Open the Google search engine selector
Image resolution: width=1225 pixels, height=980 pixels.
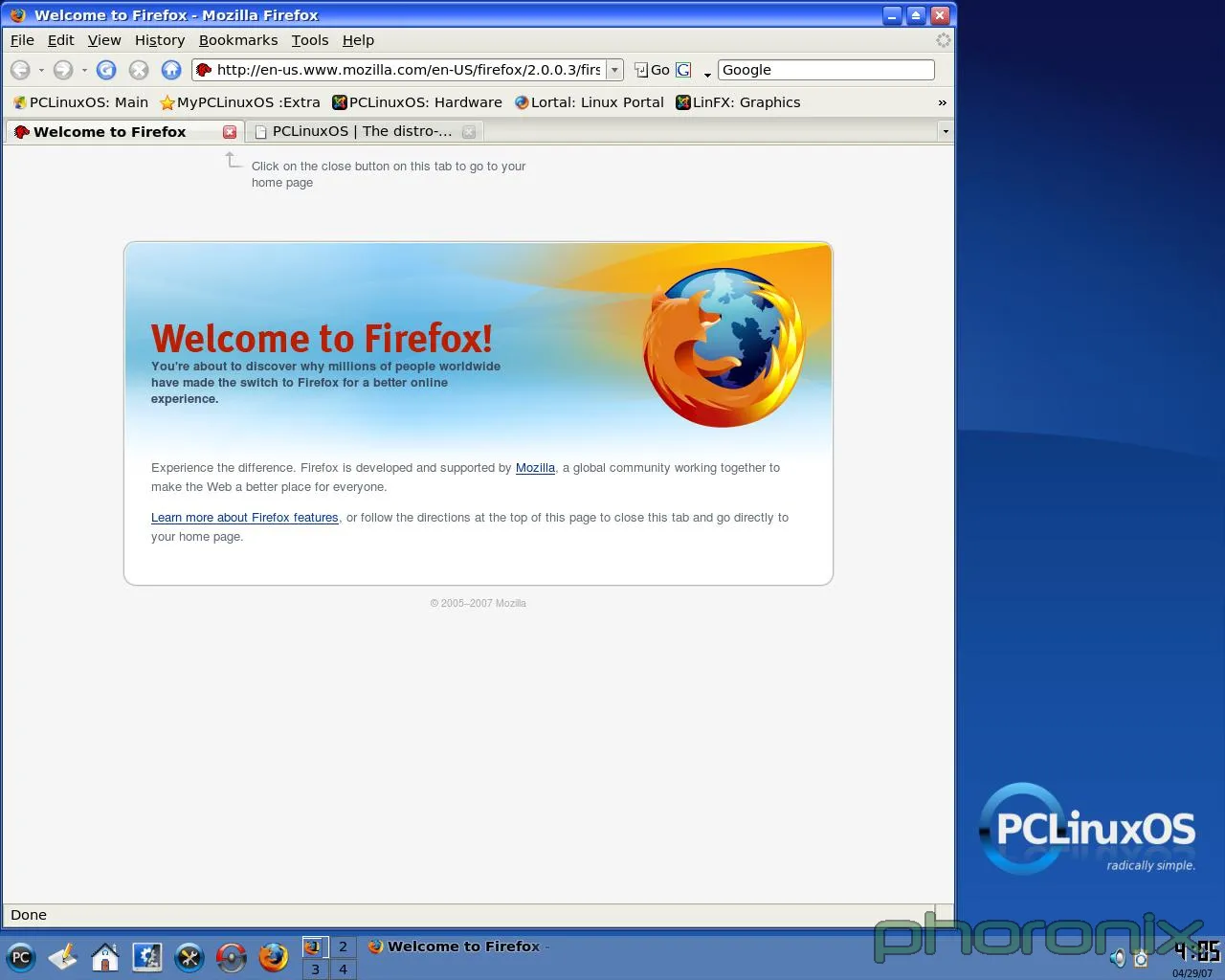point(693,70)
